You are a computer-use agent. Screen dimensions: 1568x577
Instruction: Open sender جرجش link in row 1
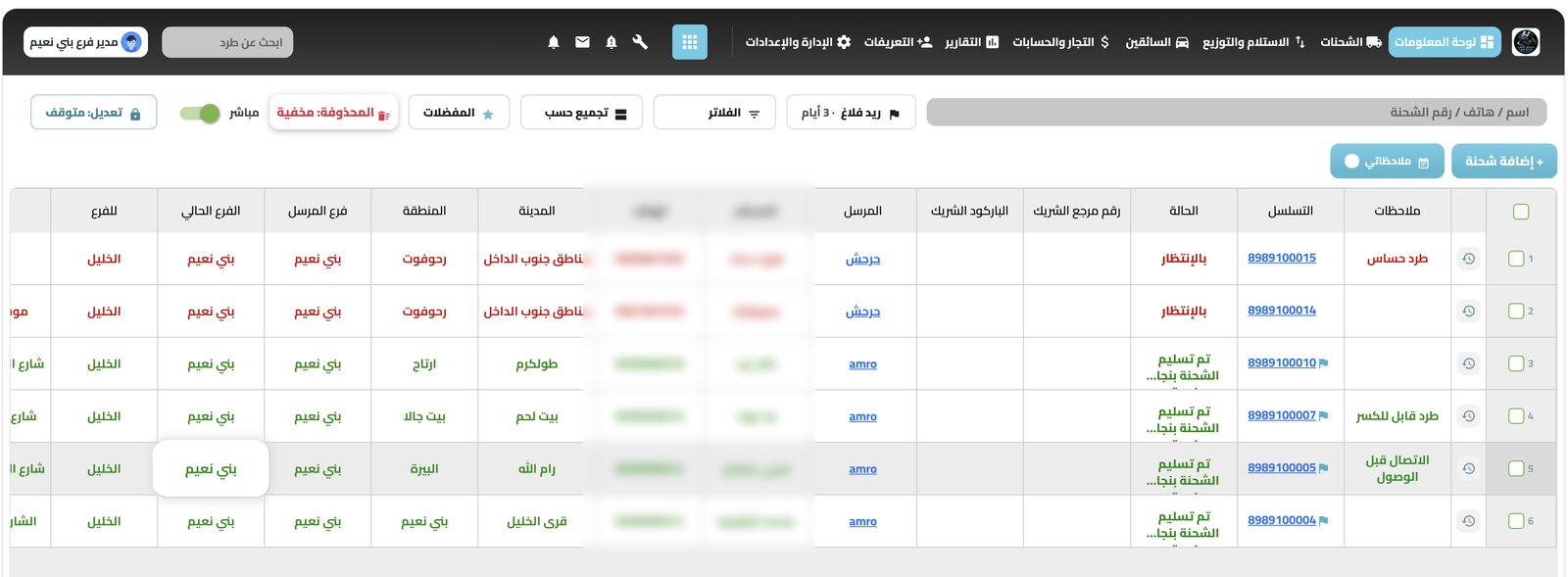[863, 259]
